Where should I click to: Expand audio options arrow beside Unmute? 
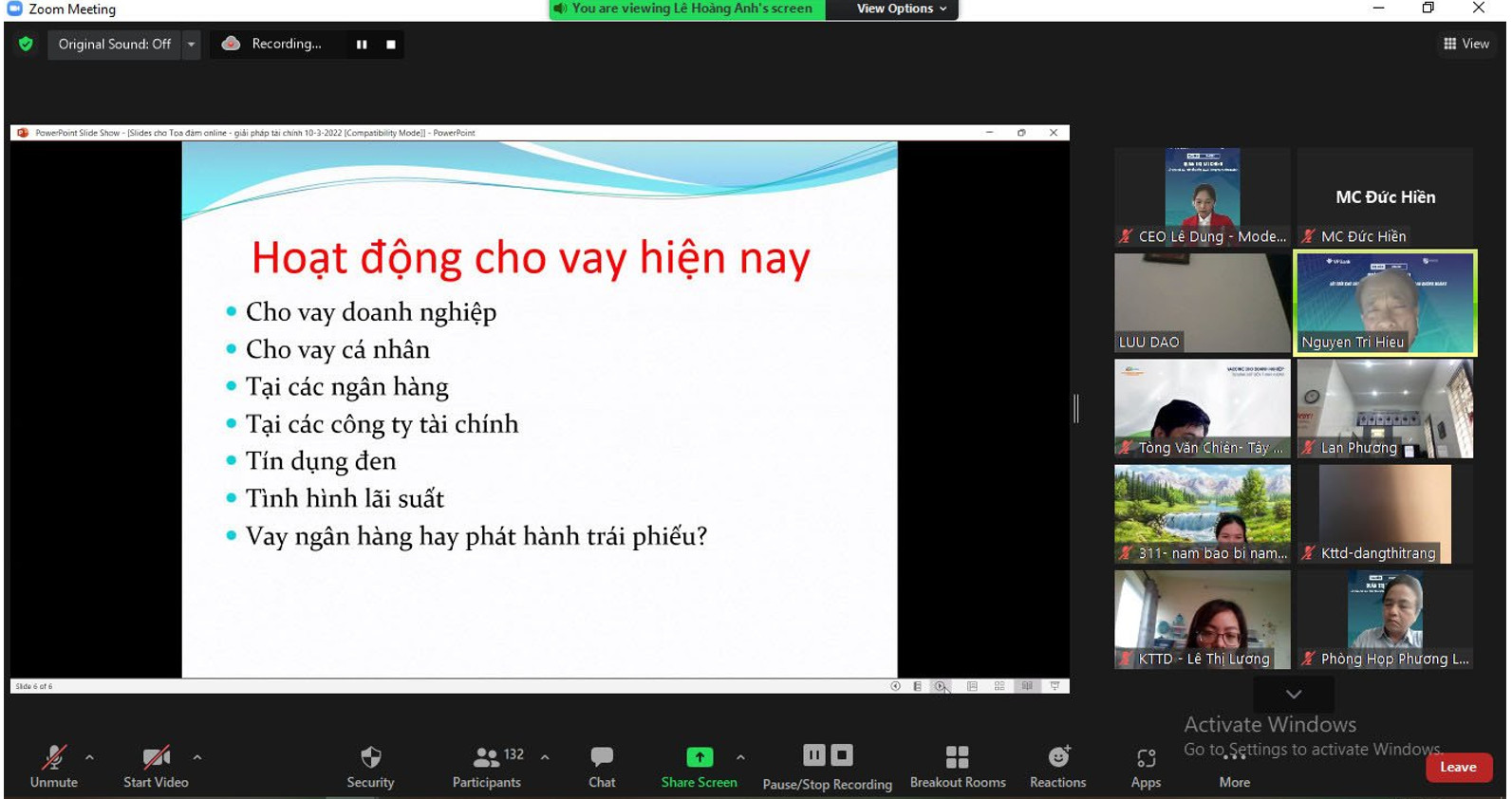pyautogui.click(x=89, y=757)
